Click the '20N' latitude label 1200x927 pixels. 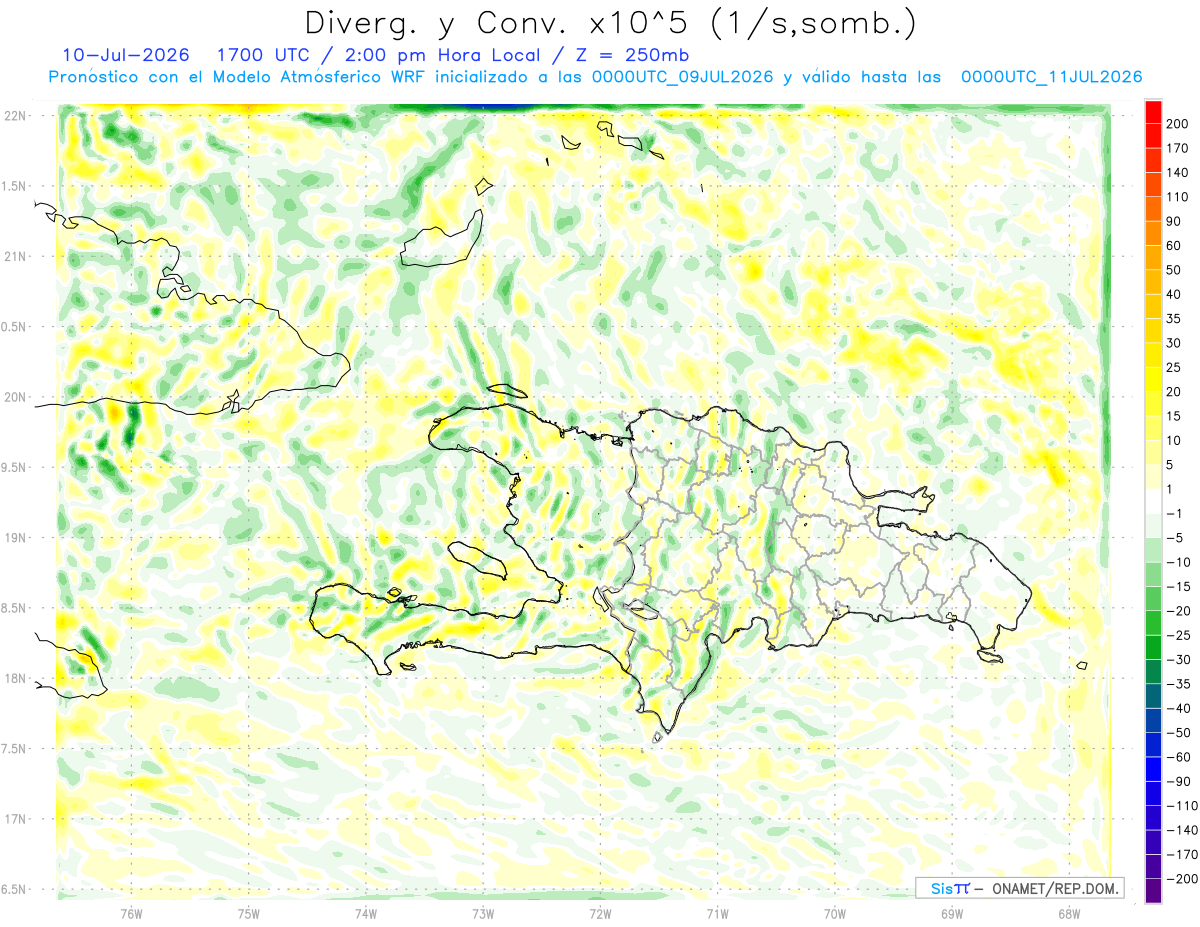click(x=17, y=397)
